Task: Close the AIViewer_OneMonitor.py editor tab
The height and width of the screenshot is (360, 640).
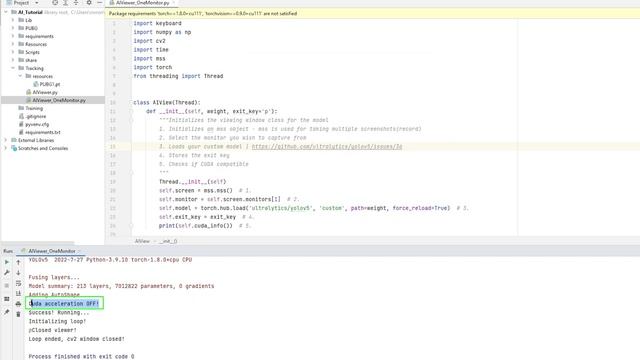Action: click(174, 3)
